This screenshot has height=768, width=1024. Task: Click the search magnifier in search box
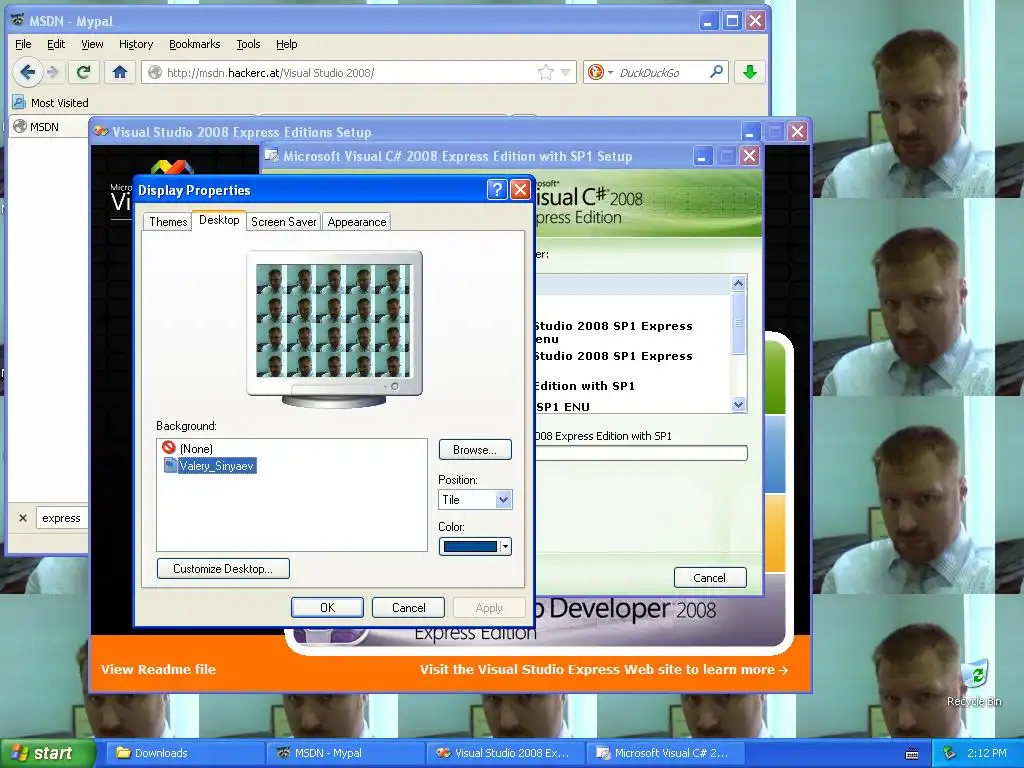pyautogui.click(x=716, y=72)
